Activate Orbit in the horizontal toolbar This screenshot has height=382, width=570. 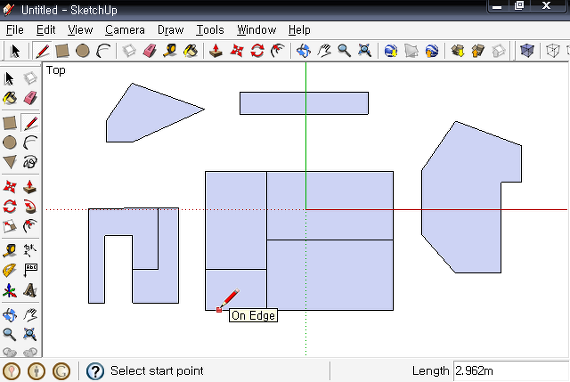tap(304, 51)
